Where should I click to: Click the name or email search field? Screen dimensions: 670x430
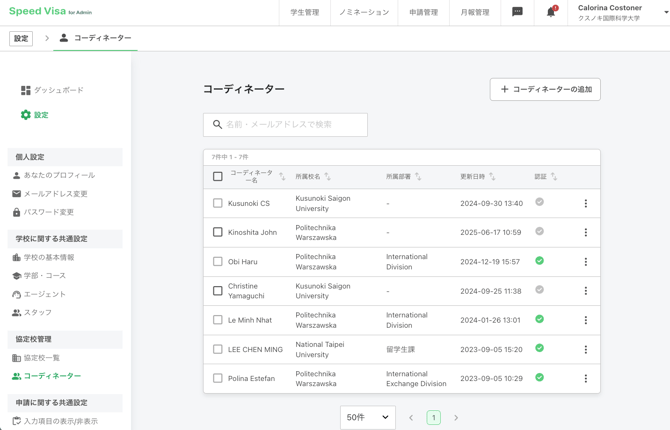pos(285,125)
